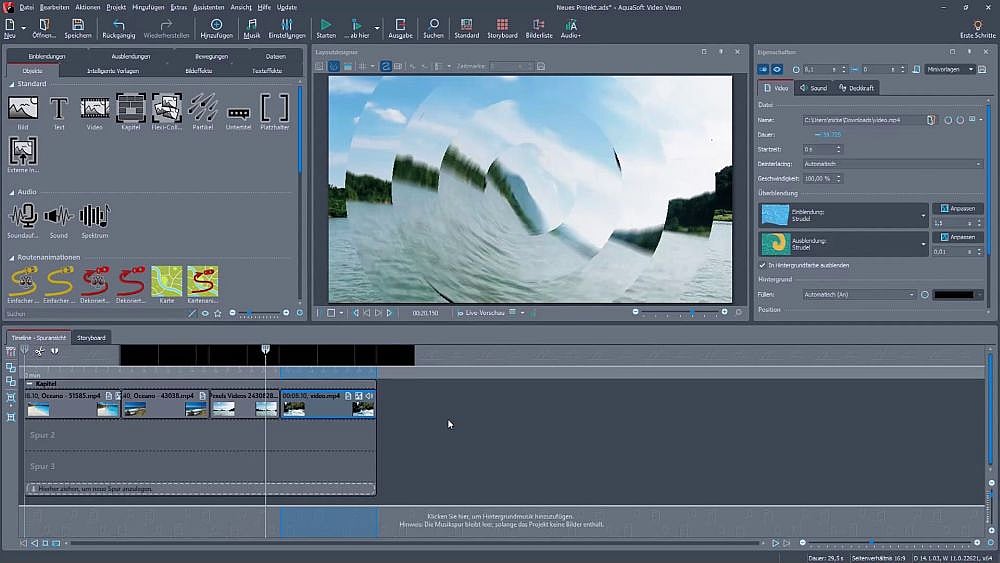Click the scissors cut tool in timeline
Screen dimensions: 1000x563
tap(39, 351)
